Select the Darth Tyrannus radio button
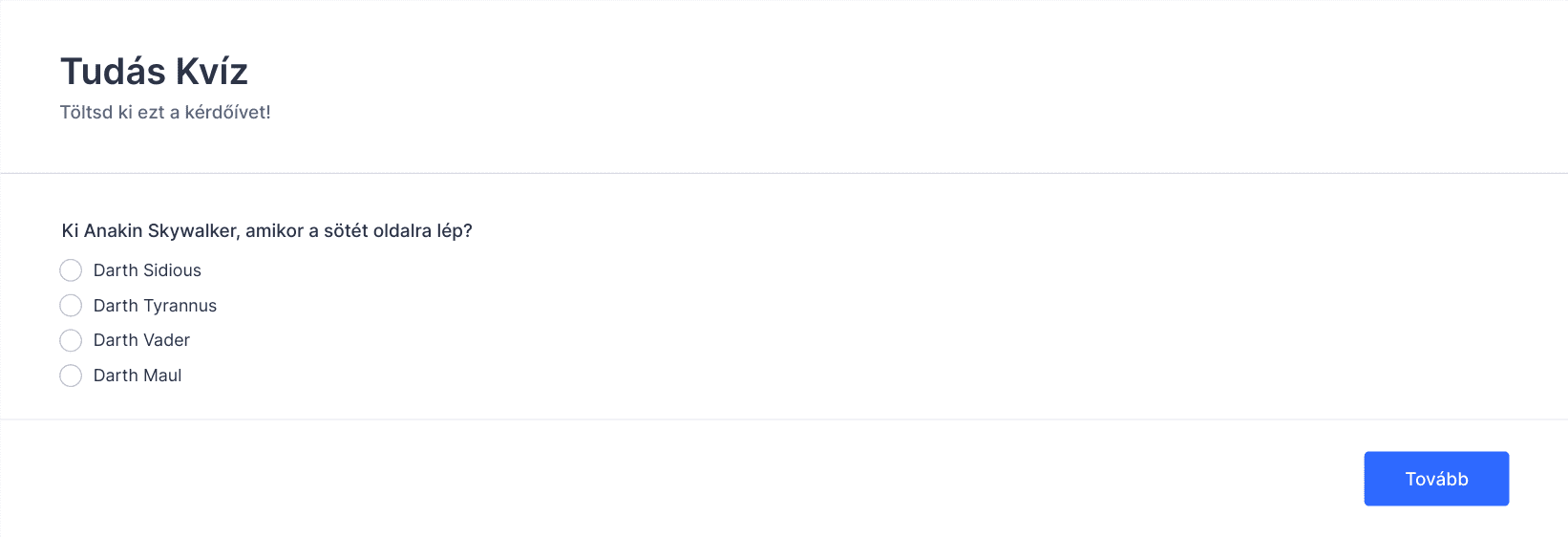Screen dimensions: 1568x537 [x=71, y=306]
